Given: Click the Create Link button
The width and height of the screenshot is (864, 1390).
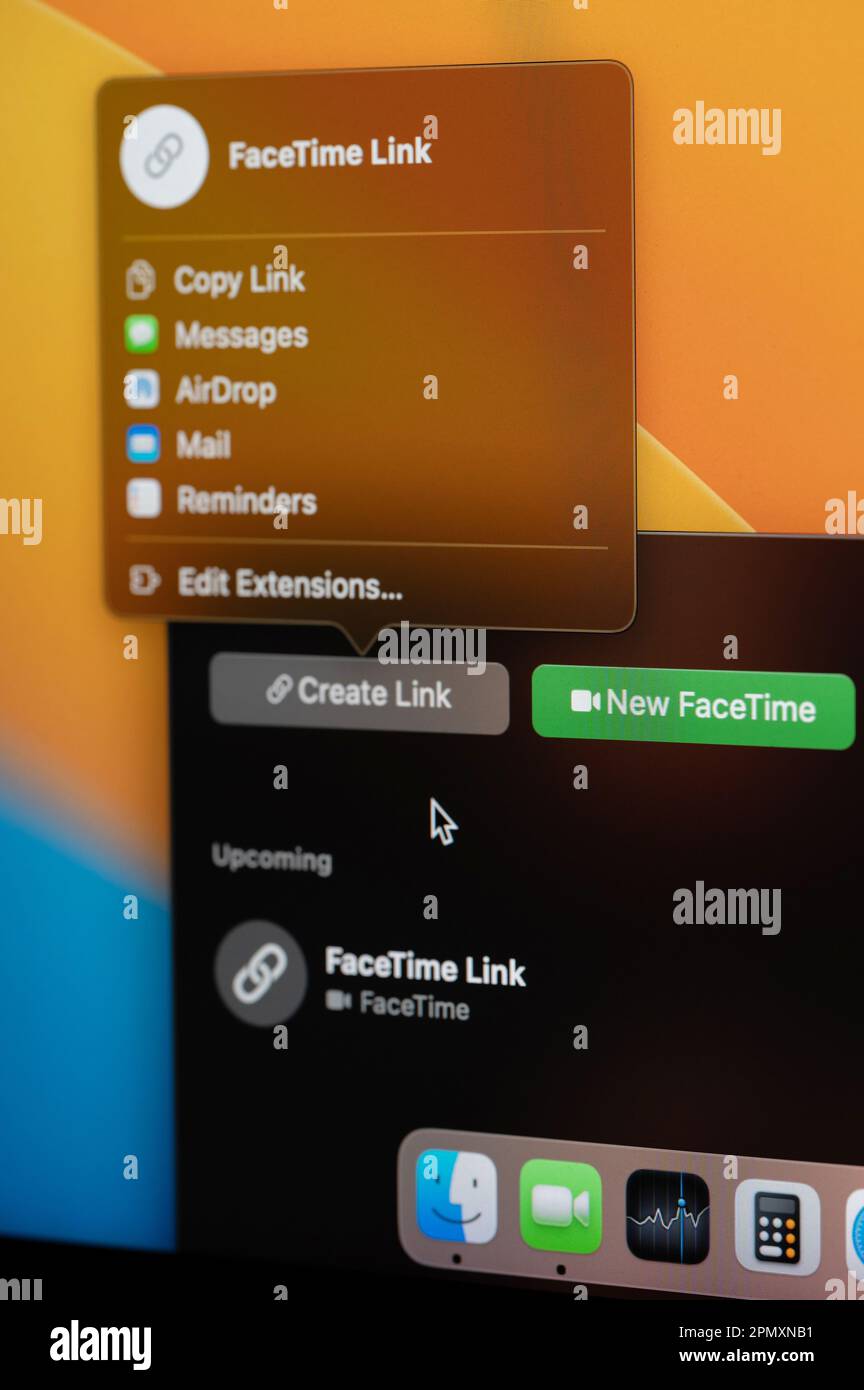Looking at the screenshot, I should coord(359,693).
